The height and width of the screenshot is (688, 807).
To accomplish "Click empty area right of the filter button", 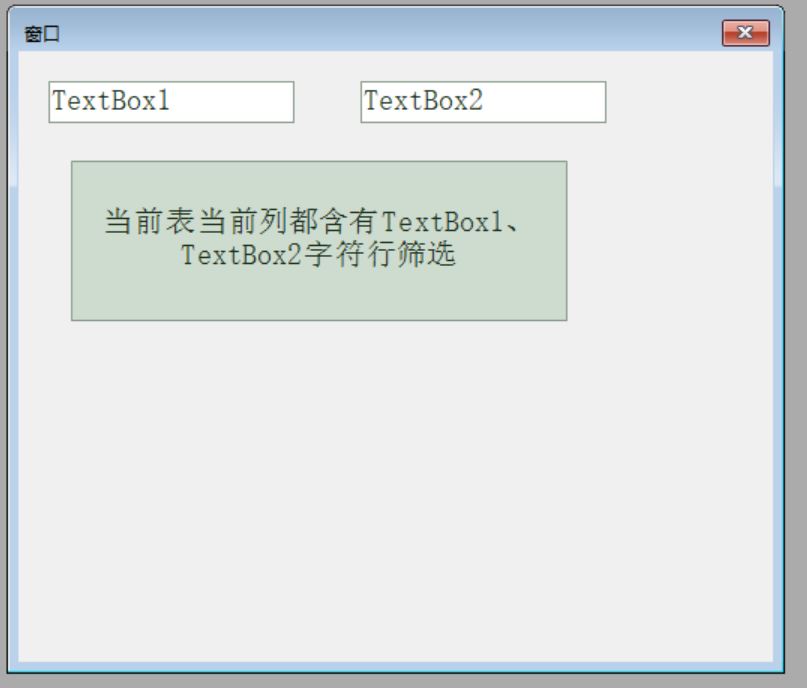I will (670, 240).
